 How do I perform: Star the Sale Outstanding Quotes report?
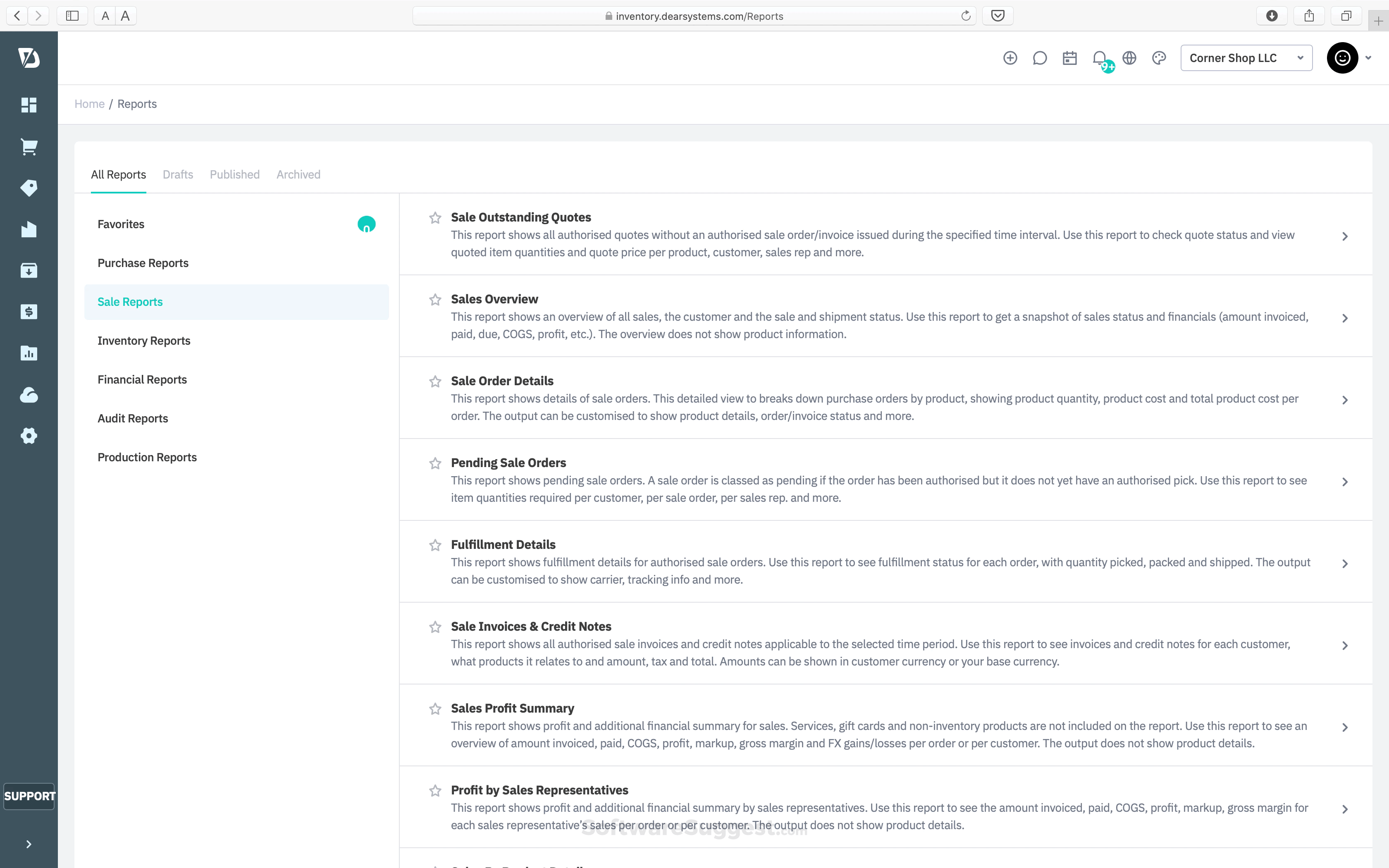[435, 218]
